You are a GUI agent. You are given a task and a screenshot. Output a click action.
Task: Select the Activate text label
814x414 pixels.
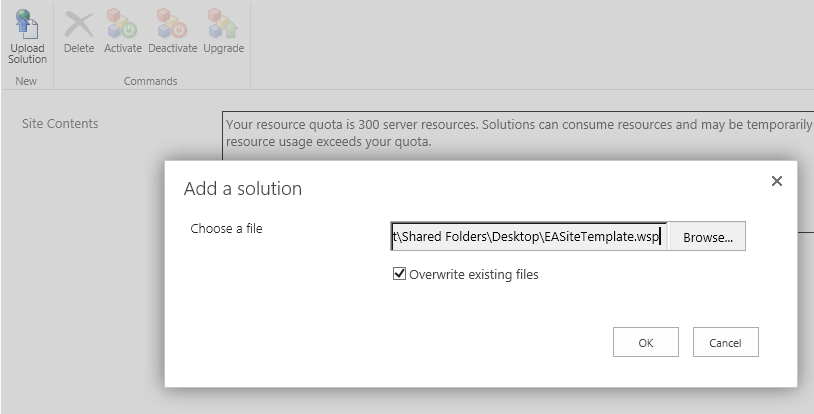coord(123,48)
